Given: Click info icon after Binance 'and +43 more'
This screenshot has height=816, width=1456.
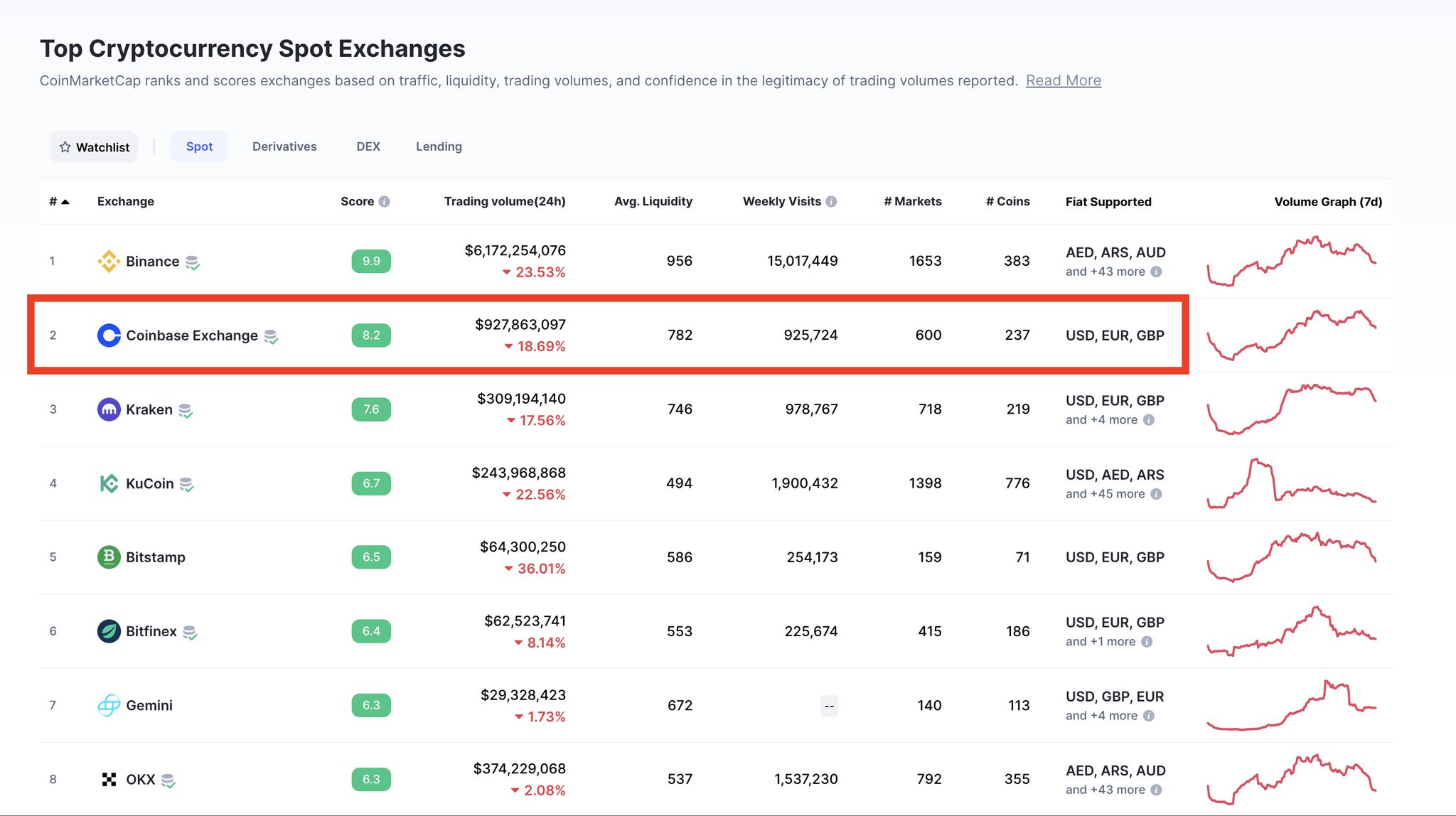Looking at the screenshot, I should tap(1156, 272).
